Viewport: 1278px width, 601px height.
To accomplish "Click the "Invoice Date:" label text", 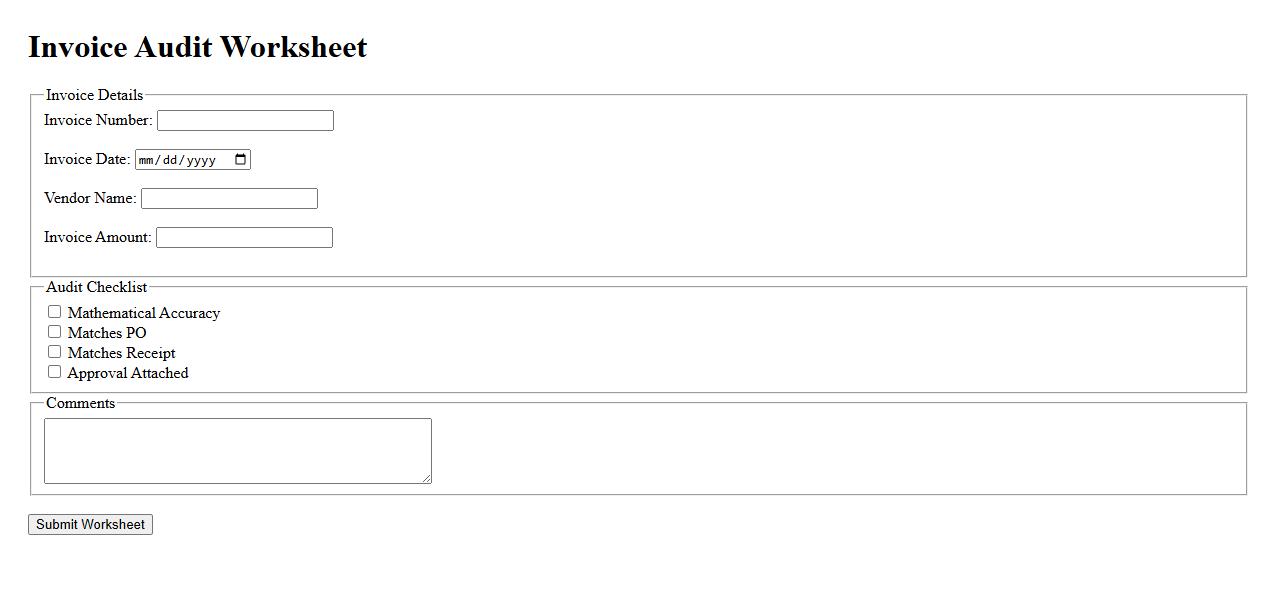I will coord(87,160).
